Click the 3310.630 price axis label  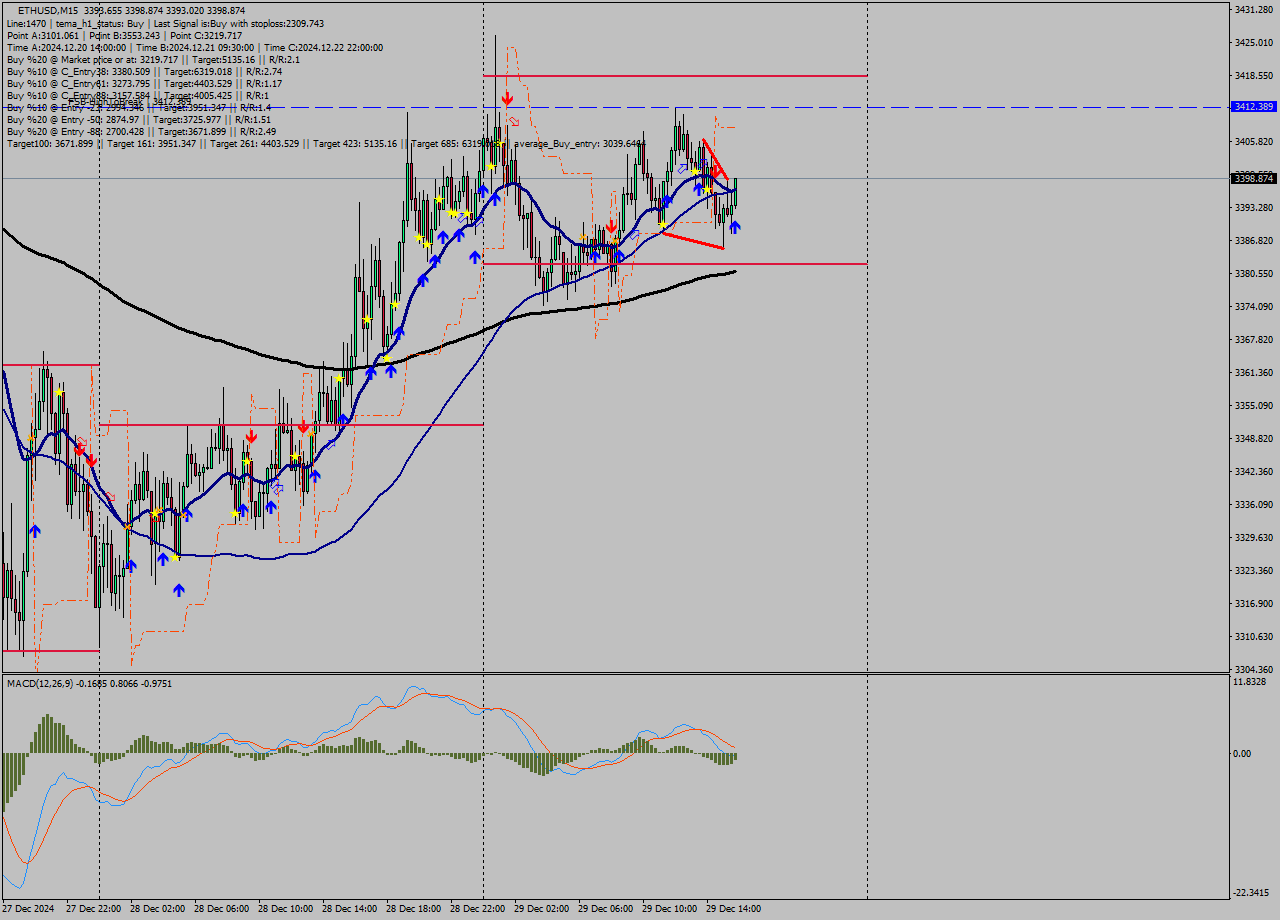(x=1253, y=636)
